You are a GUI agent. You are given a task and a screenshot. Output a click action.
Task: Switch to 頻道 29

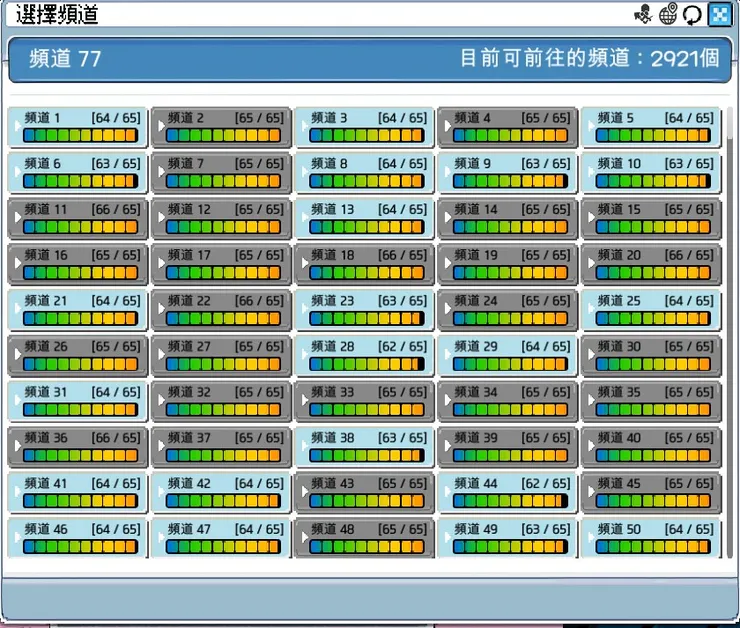pos(508,356)
